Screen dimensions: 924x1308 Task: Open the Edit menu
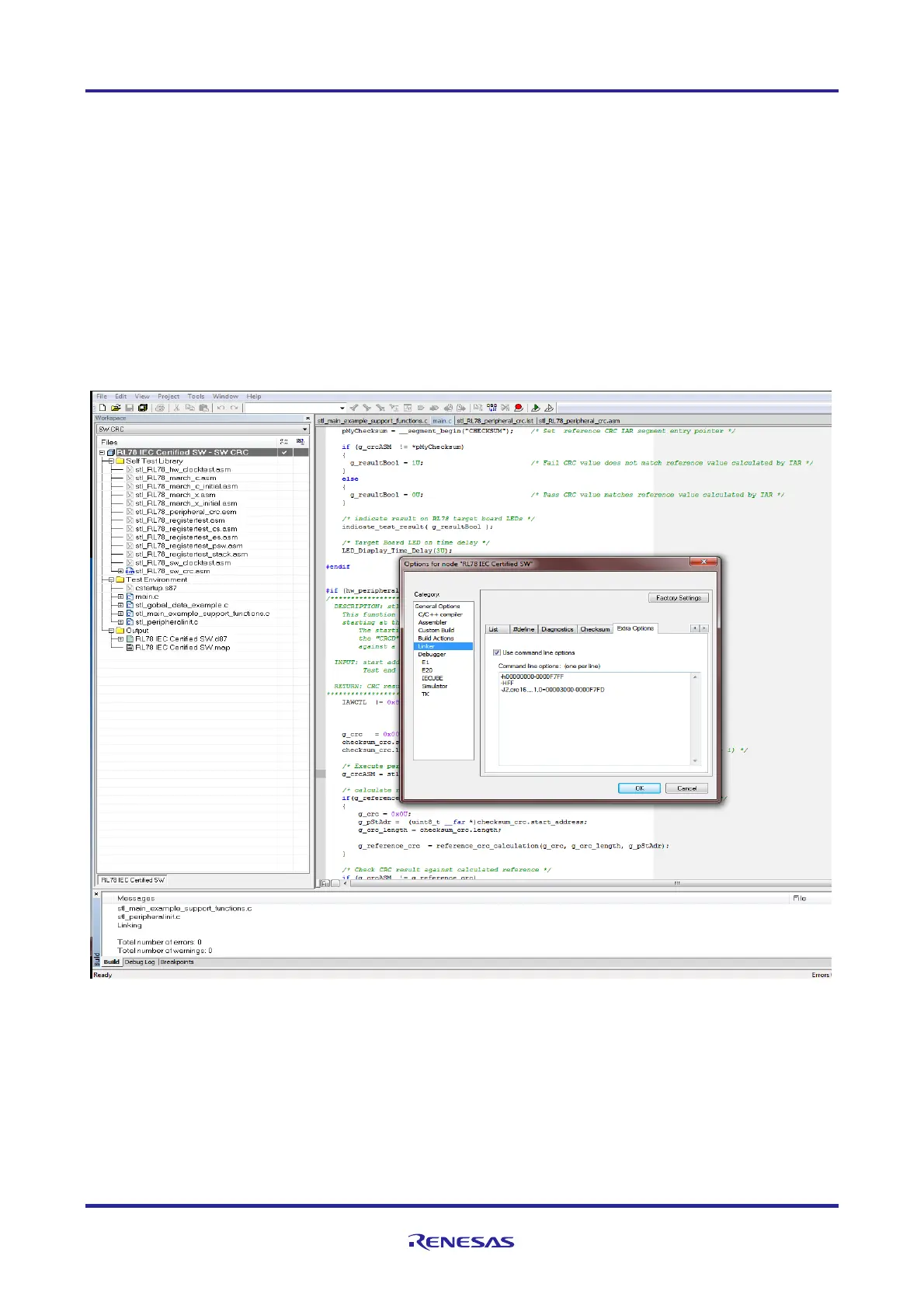(x=121, y=396)
